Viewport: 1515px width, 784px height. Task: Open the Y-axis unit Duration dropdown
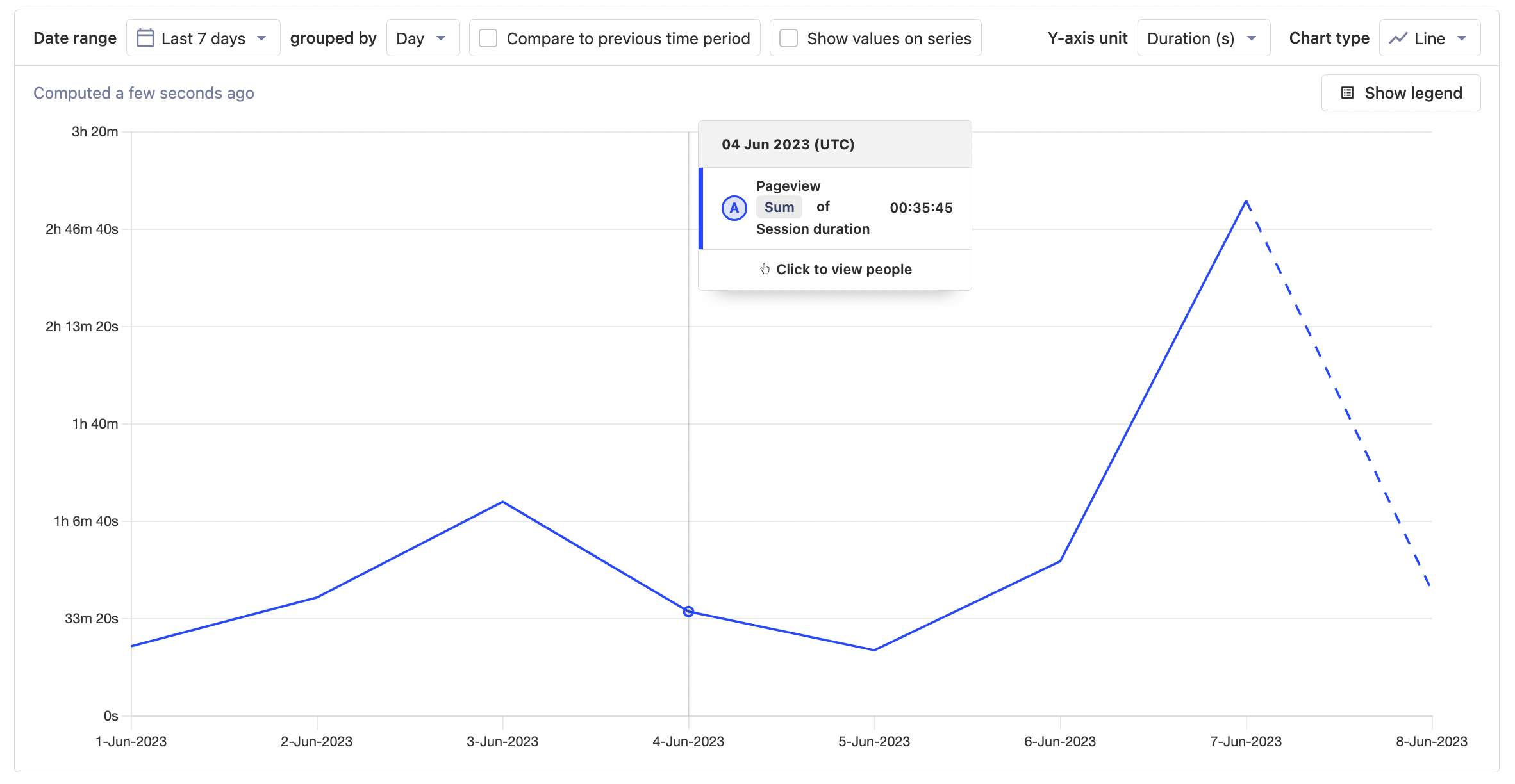(1203, 38)
